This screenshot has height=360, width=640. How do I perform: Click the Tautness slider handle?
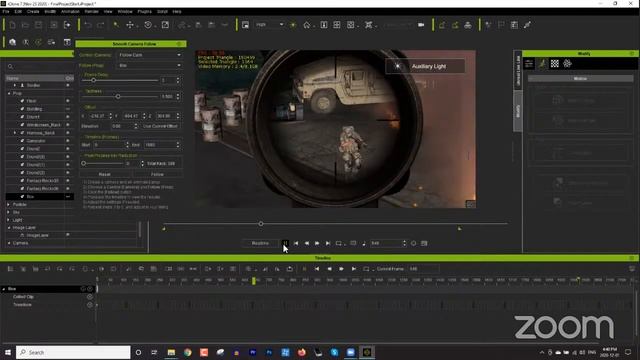[x=118, y=97]
